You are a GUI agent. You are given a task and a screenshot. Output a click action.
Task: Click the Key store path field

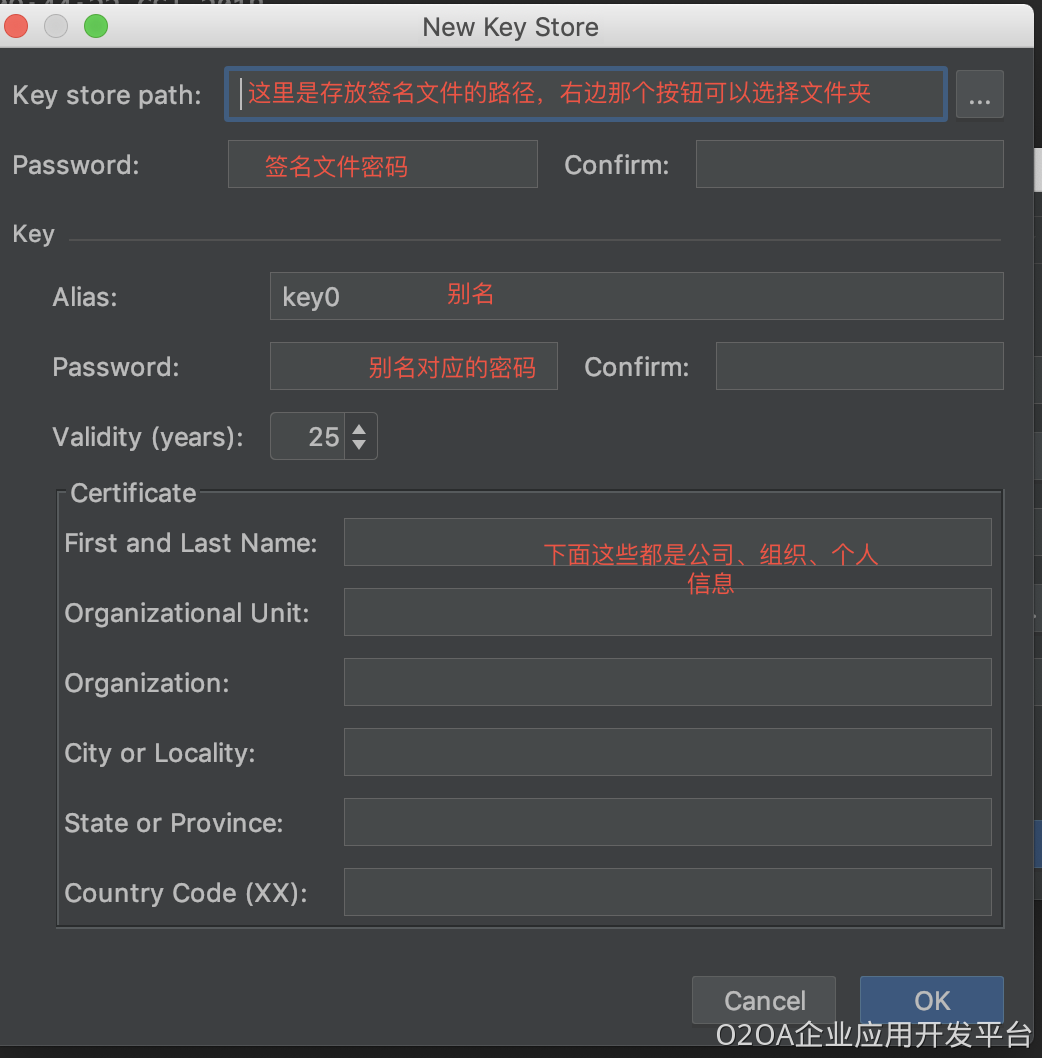pos(586,95)
